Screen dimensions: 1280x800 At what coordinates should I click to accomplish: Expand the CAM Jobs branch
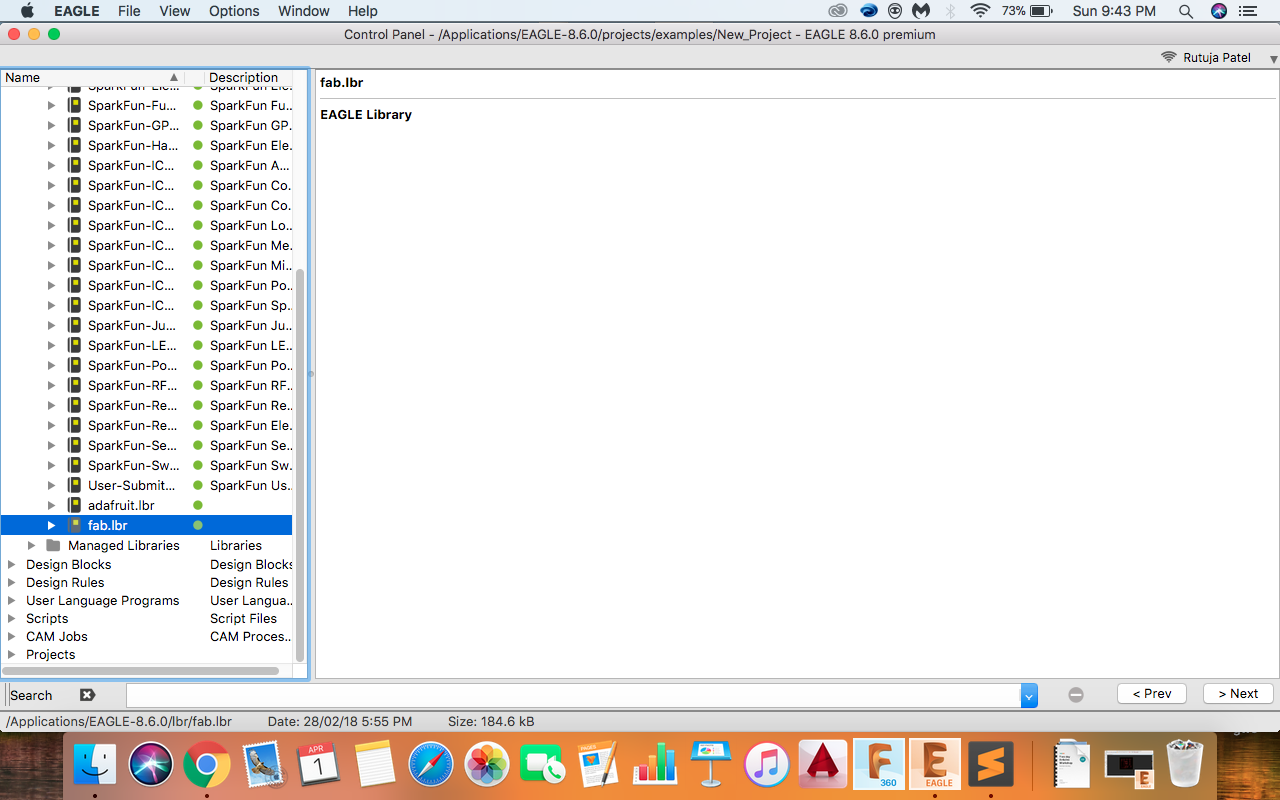(12, 636)
